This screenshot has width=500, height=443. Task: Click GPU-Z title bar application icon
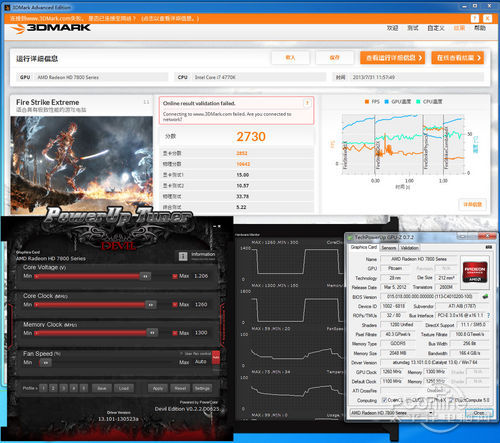pyautogui.click(x=350, y=238)
